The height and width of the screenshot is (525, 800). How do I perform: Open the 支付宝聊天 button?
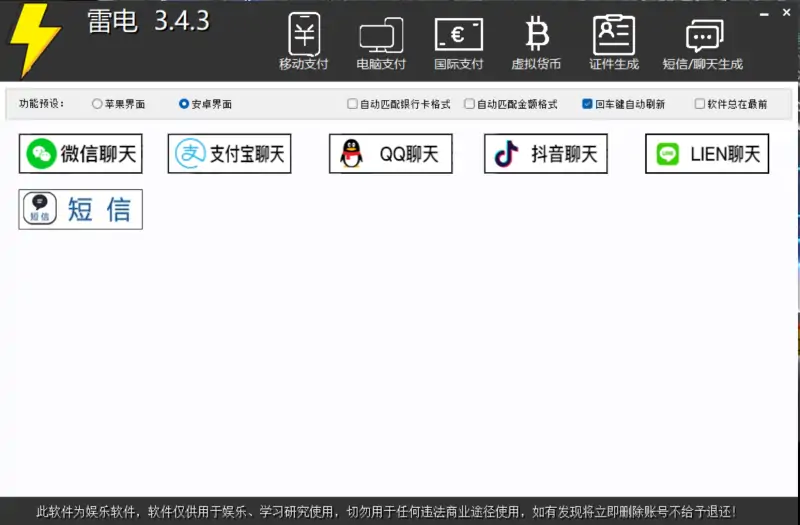coord(230,154)
